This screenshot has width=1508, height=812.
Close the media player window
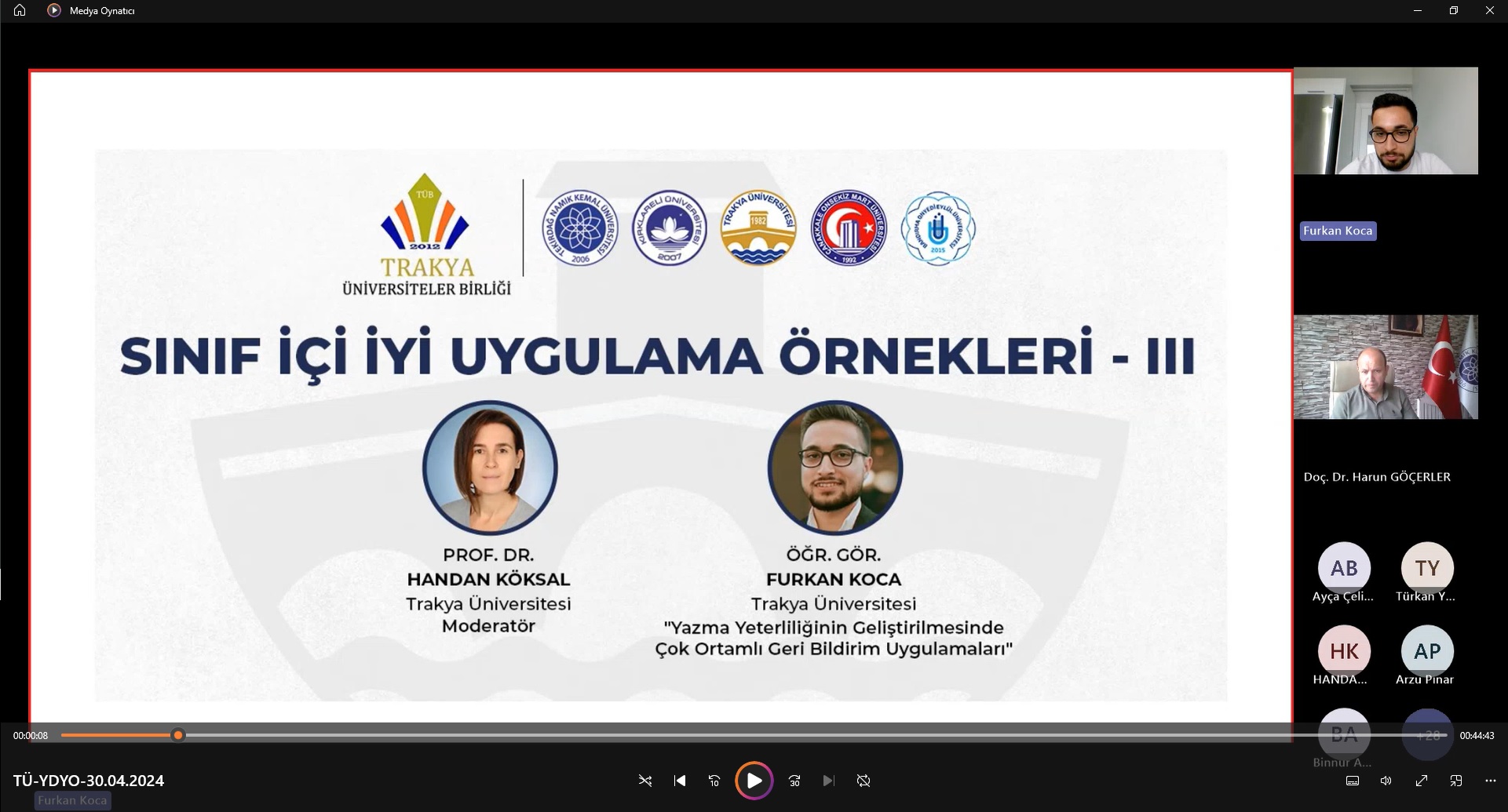coord(1490,11)
